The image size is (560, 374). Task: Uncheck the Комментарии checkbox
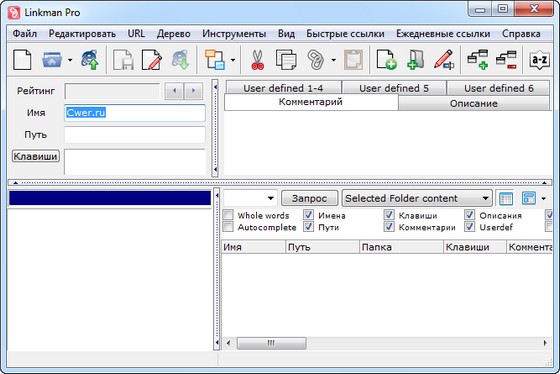click(389, 226)
